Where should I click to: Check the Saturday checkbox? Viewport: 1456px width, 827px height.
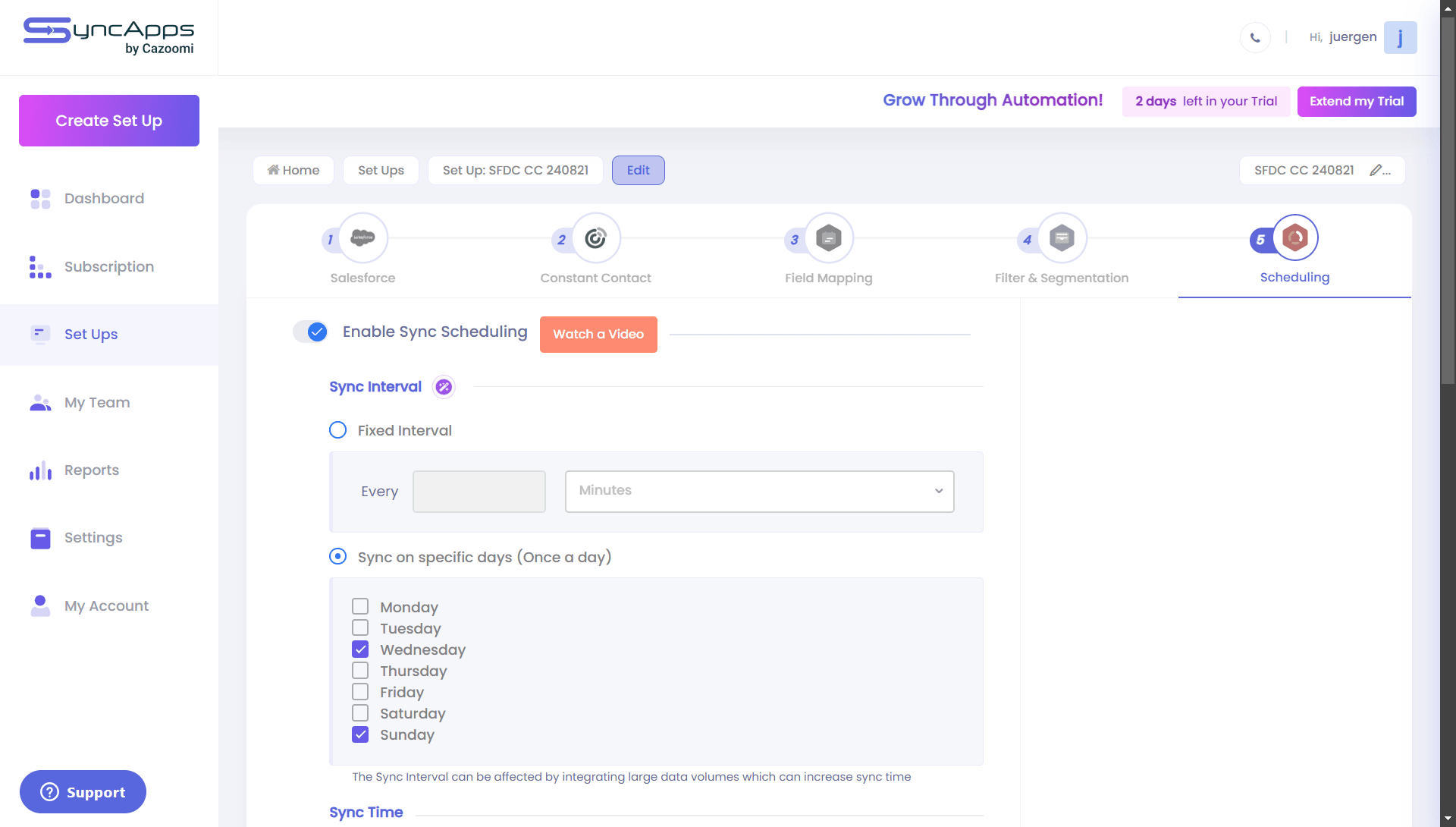(x=360, y=713)
